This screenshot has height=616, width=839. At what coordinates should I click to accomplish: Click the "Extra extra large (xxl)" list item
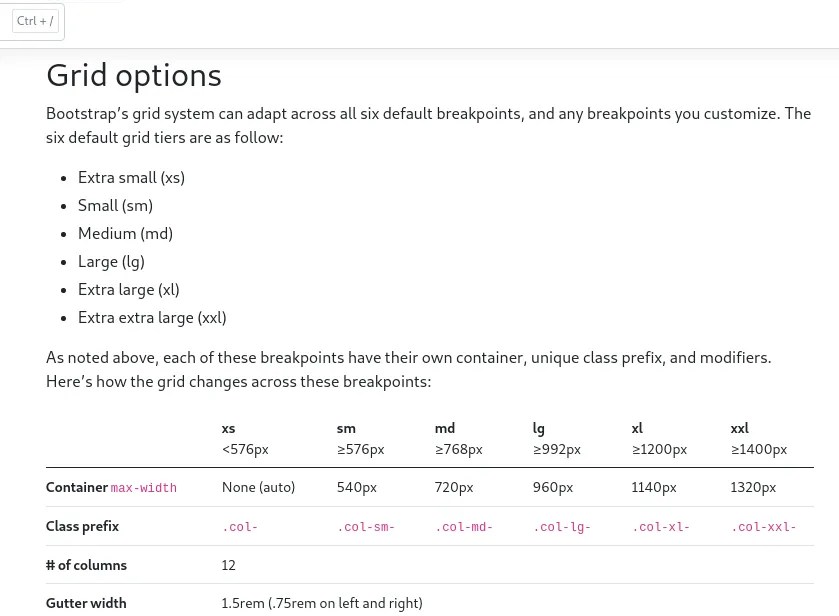152,317
